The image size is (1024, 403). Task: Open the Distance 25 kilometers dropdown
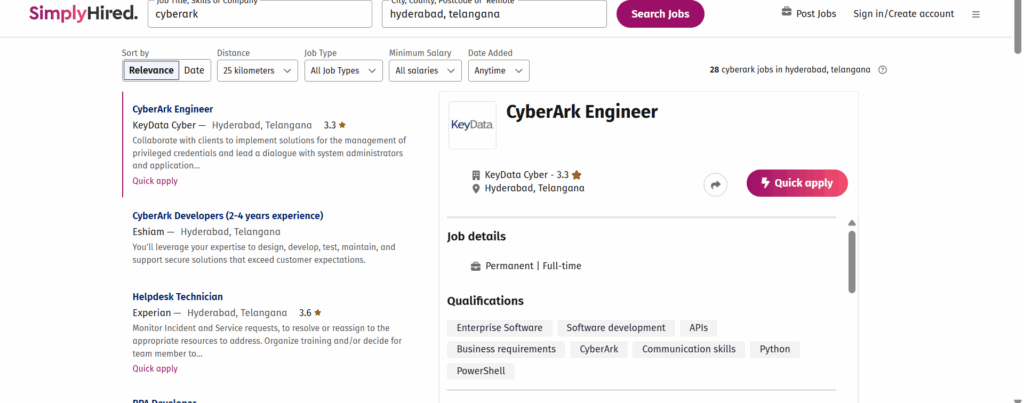257,71
